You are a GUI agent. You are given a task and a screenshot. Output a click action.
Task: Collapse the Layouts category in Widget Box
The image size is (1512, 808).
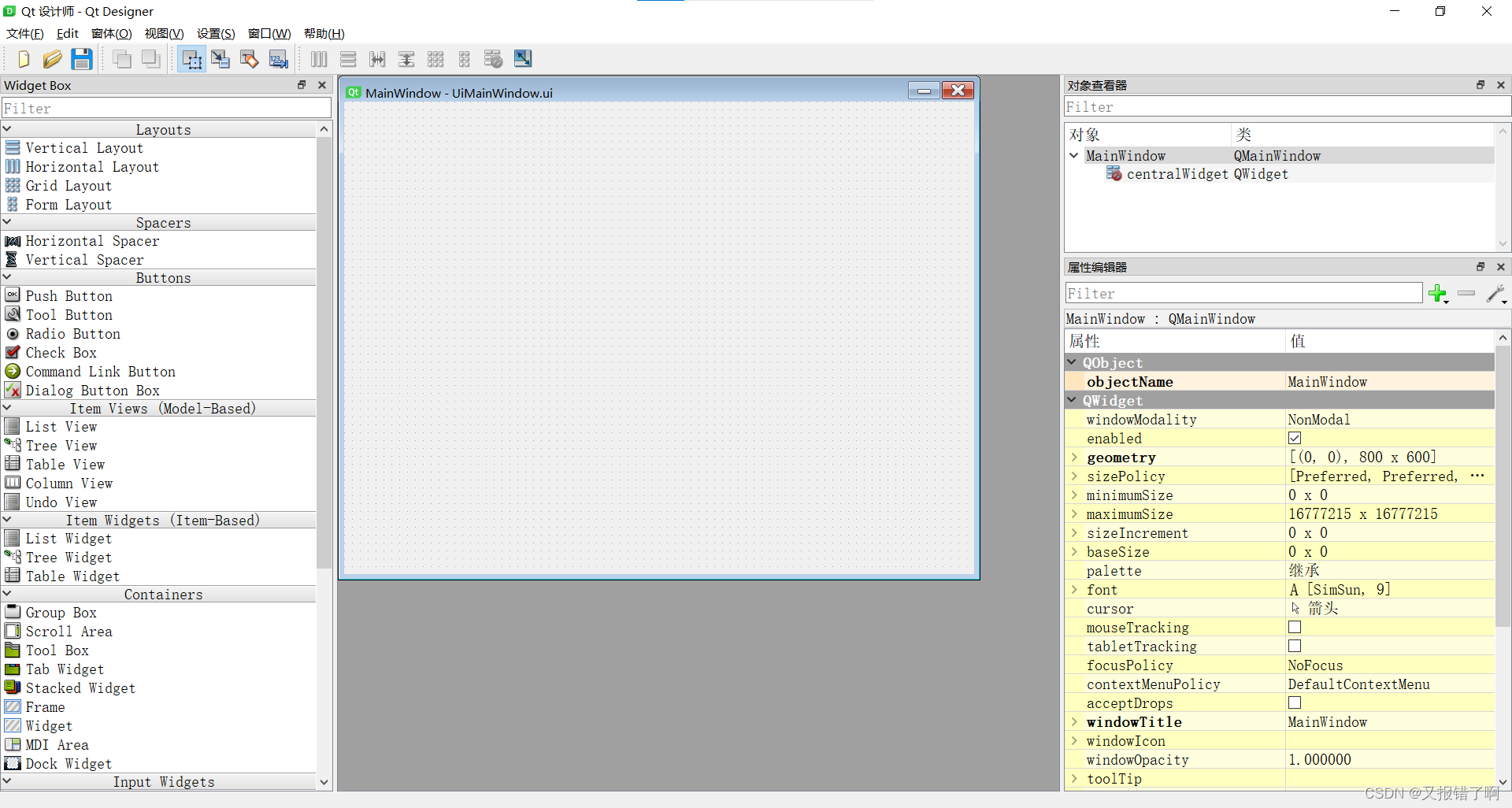point(7,129)
